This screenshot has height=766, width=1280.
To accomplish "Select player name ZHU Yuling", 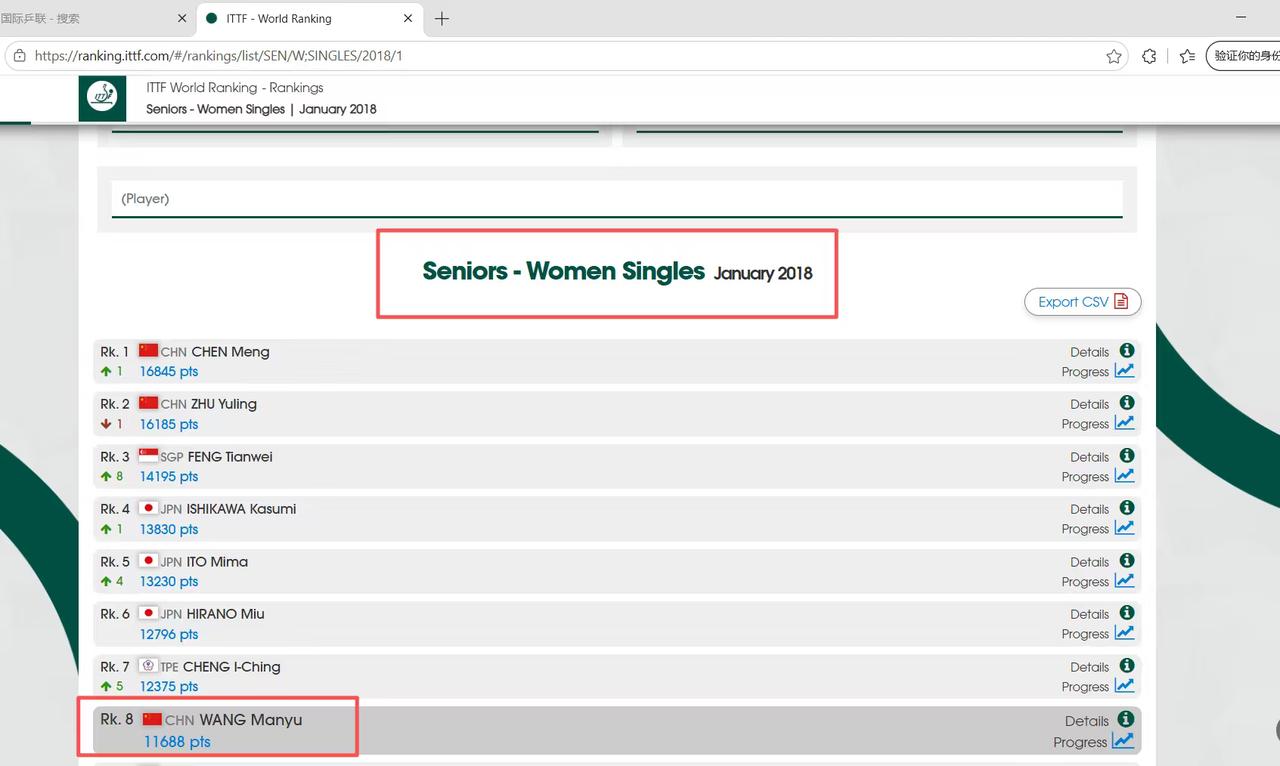I will pyautogui.click(x=224, y=404).
